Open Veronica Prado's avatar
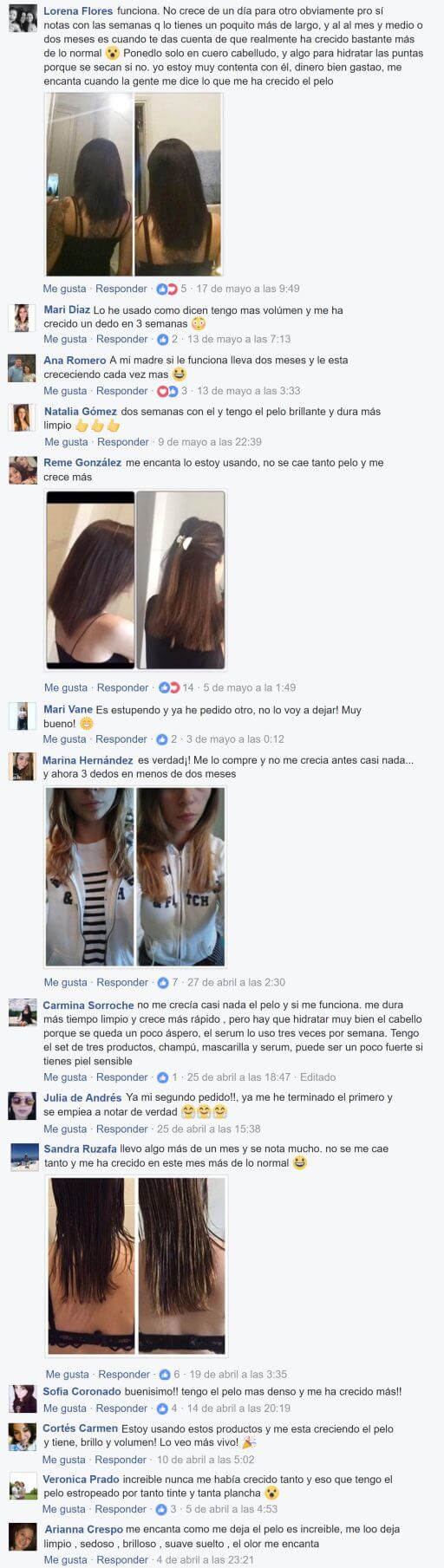Screen dimensions: 444x1568 (x=23, y=1487)
